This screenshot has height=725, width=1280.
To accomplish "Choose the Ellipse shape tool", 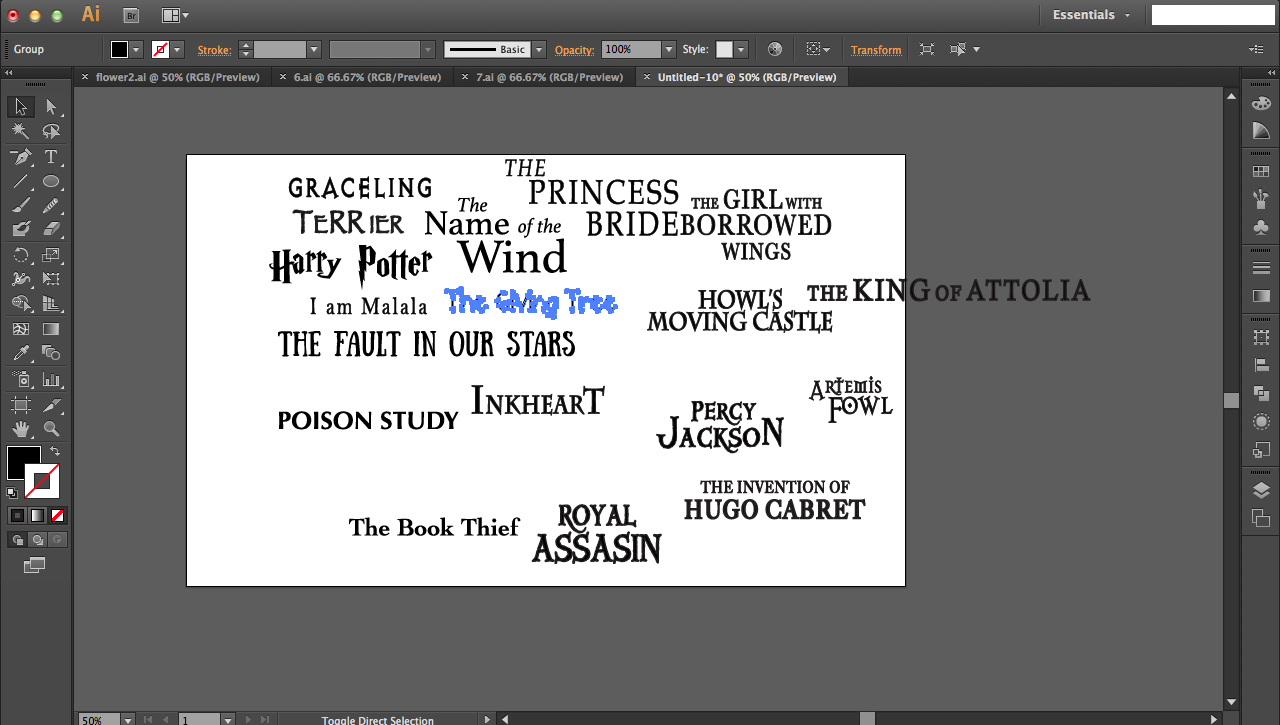I will point(51,181).
